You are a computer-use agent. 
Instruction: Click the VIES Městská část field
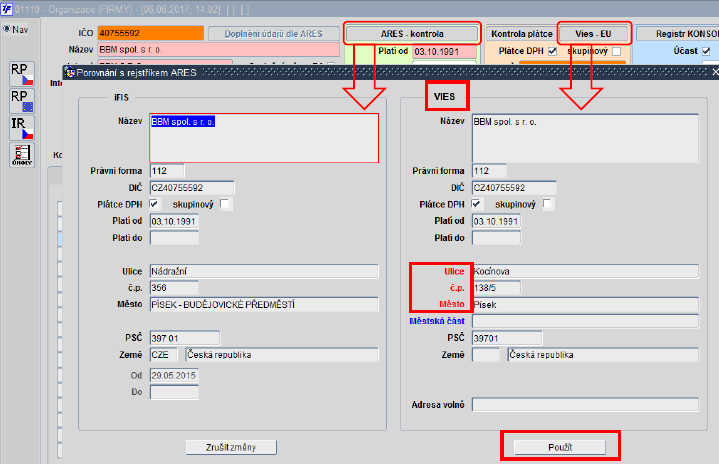[586, 321]
